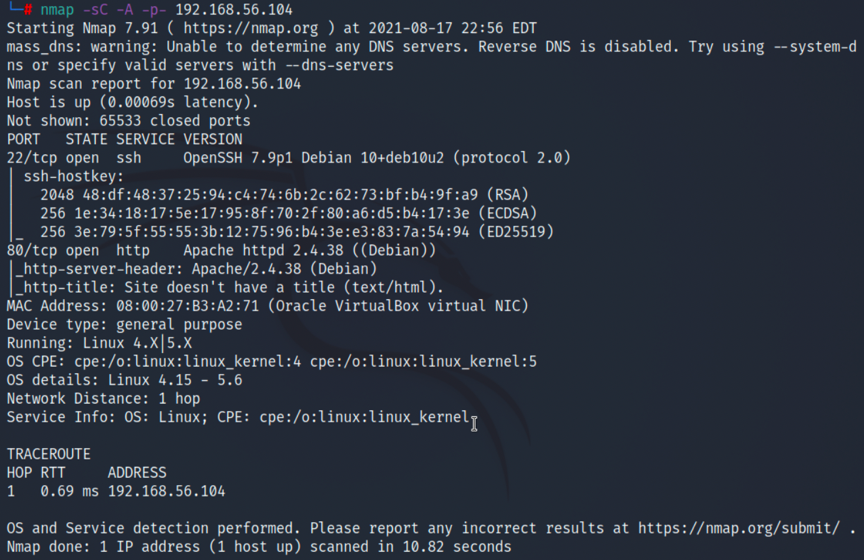Open the https://nmap.org/submit/ link
Screen dimensions: 864x560
click(739, 528)
